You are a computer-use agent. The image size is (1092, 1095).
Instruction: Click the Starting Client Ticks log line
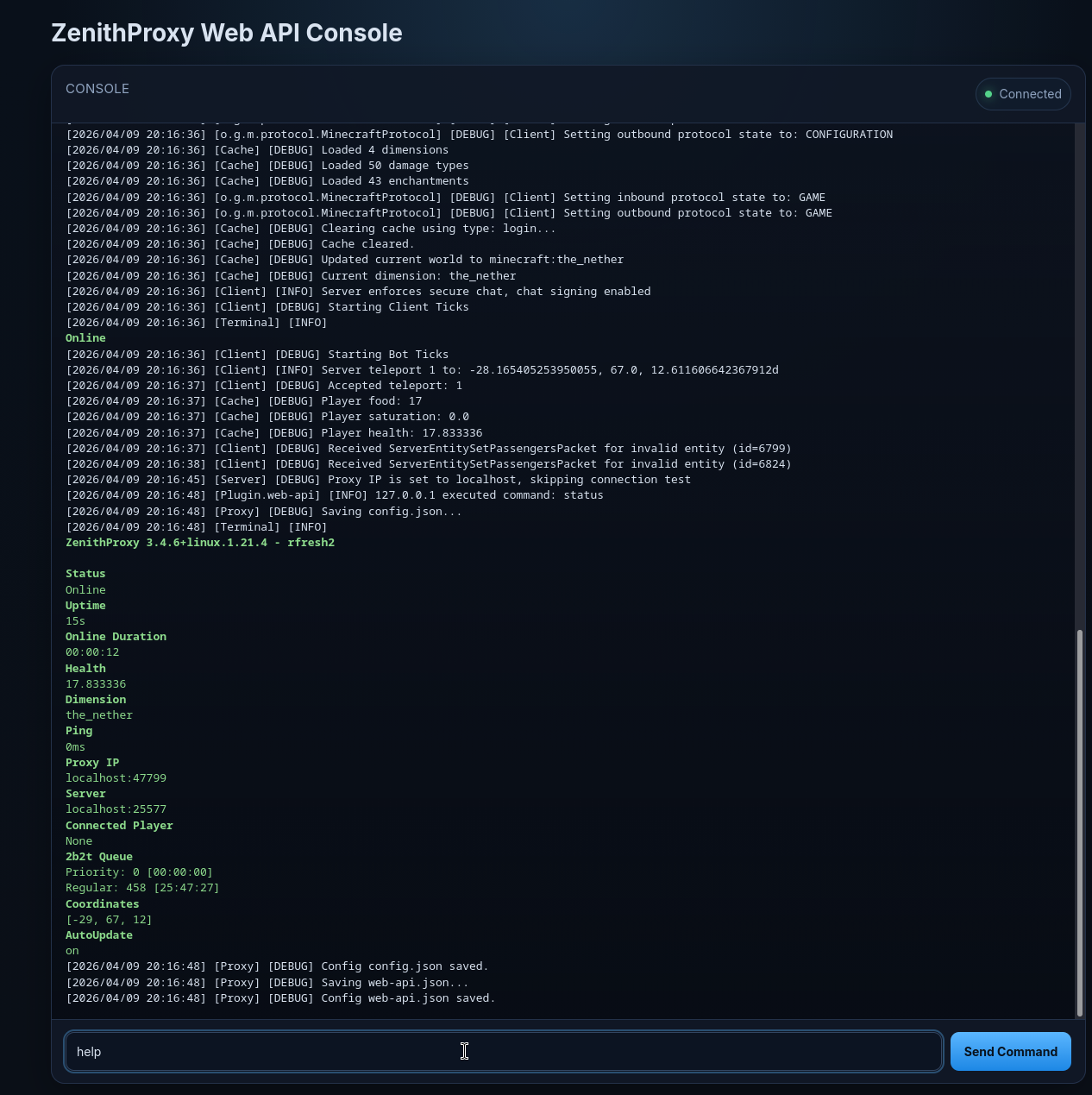(267, 307)
